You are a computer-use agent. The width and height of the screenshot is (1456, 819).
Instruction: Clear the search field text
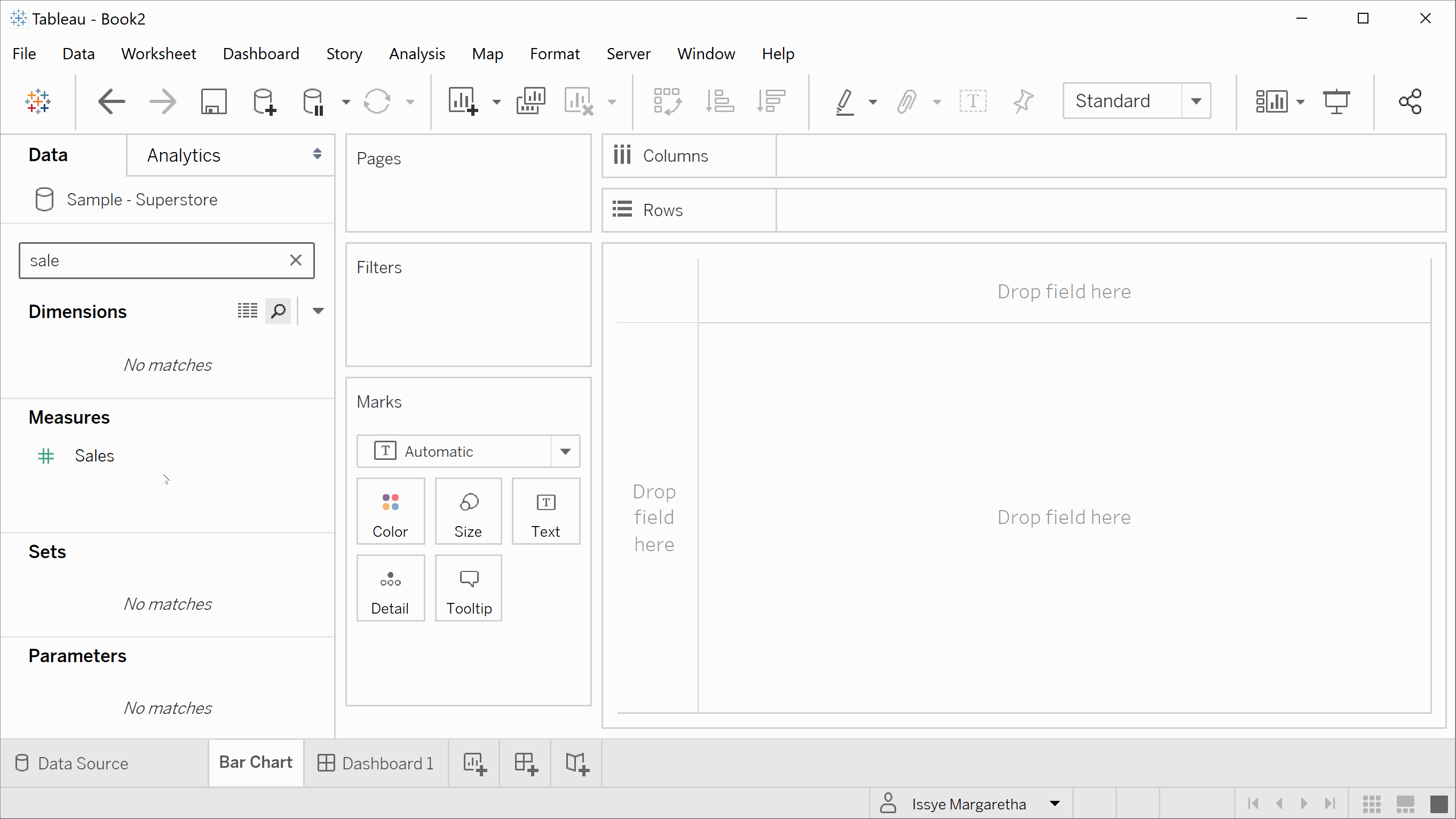[x=296, y=260]
